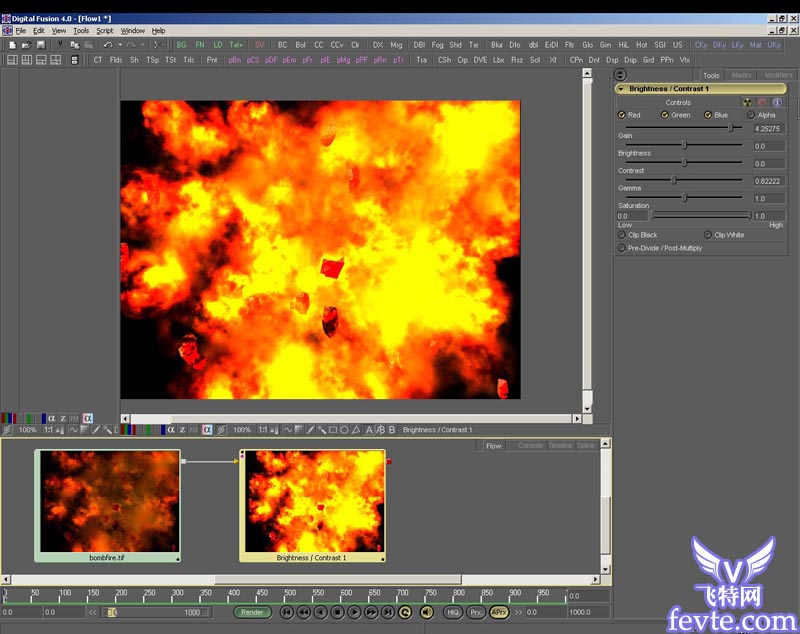The height and width of the screenshot is (634, 800).
Task: Enable the Alpha channel checkbox
Action: [x=751, y=115]
